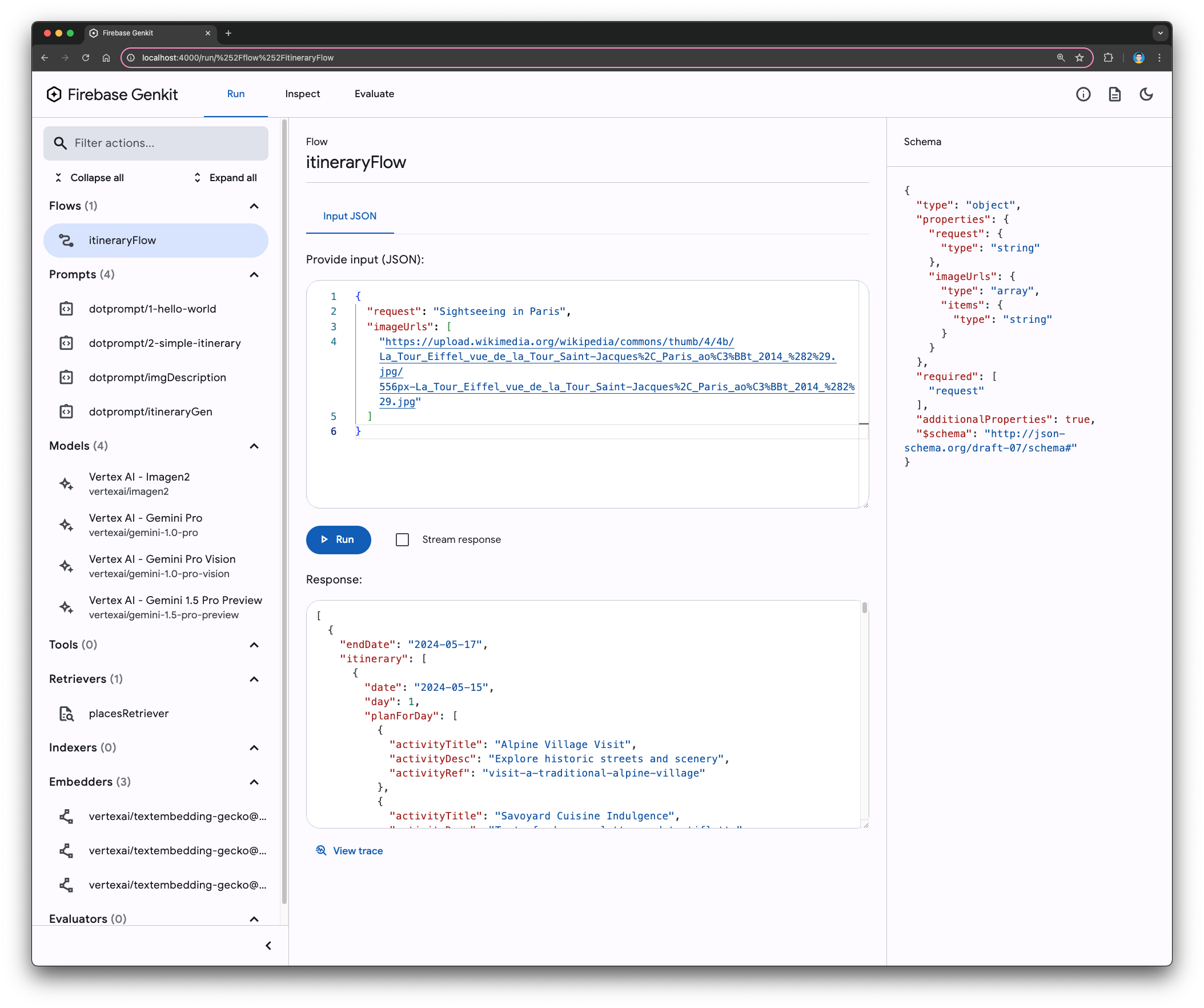Click the "Sightseeing in Paris" request value
The width and height of the screenshot is (1204, 1008).
pos(499,311)
